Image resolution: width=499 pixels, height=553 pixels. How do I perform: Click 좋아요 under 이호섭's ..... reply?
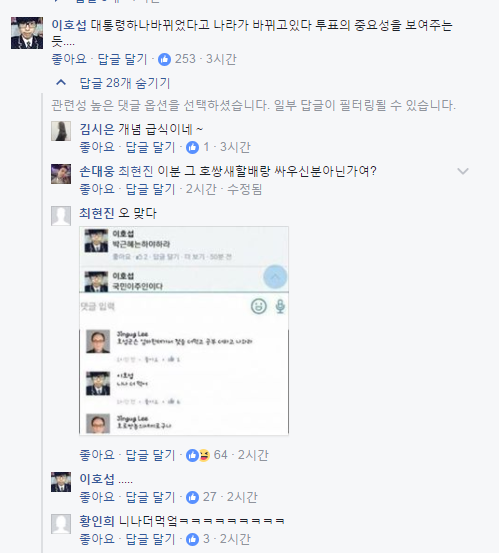point(97,497)
